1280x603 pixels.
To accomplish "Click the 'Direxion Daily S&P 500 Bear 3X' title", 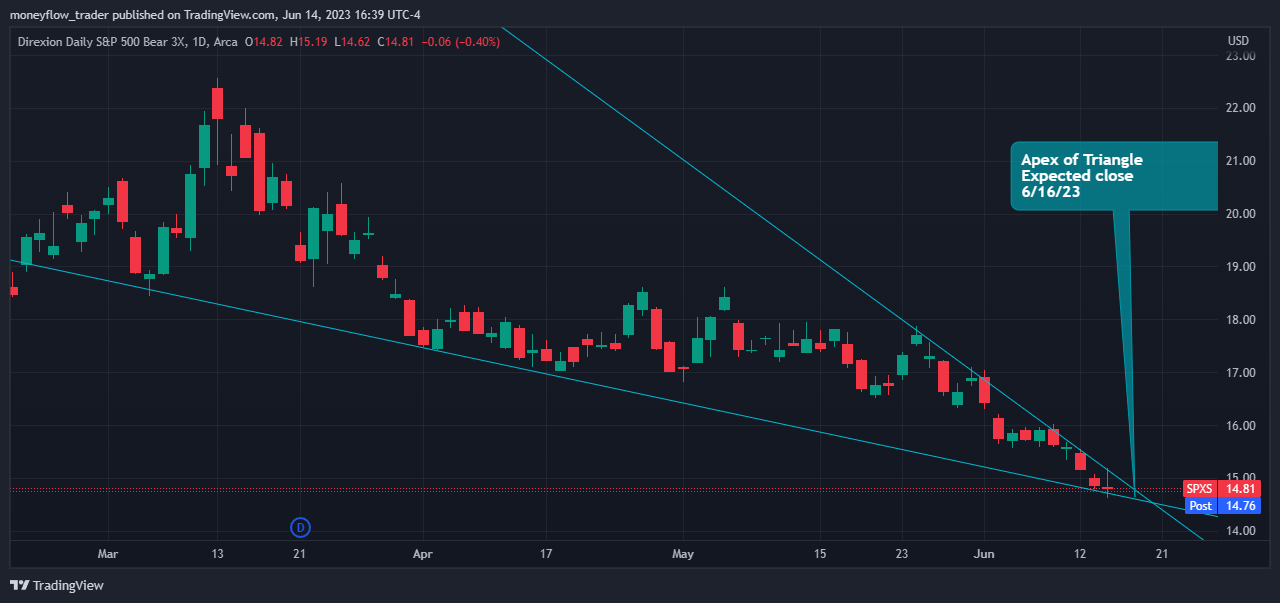I will (101, 41).
